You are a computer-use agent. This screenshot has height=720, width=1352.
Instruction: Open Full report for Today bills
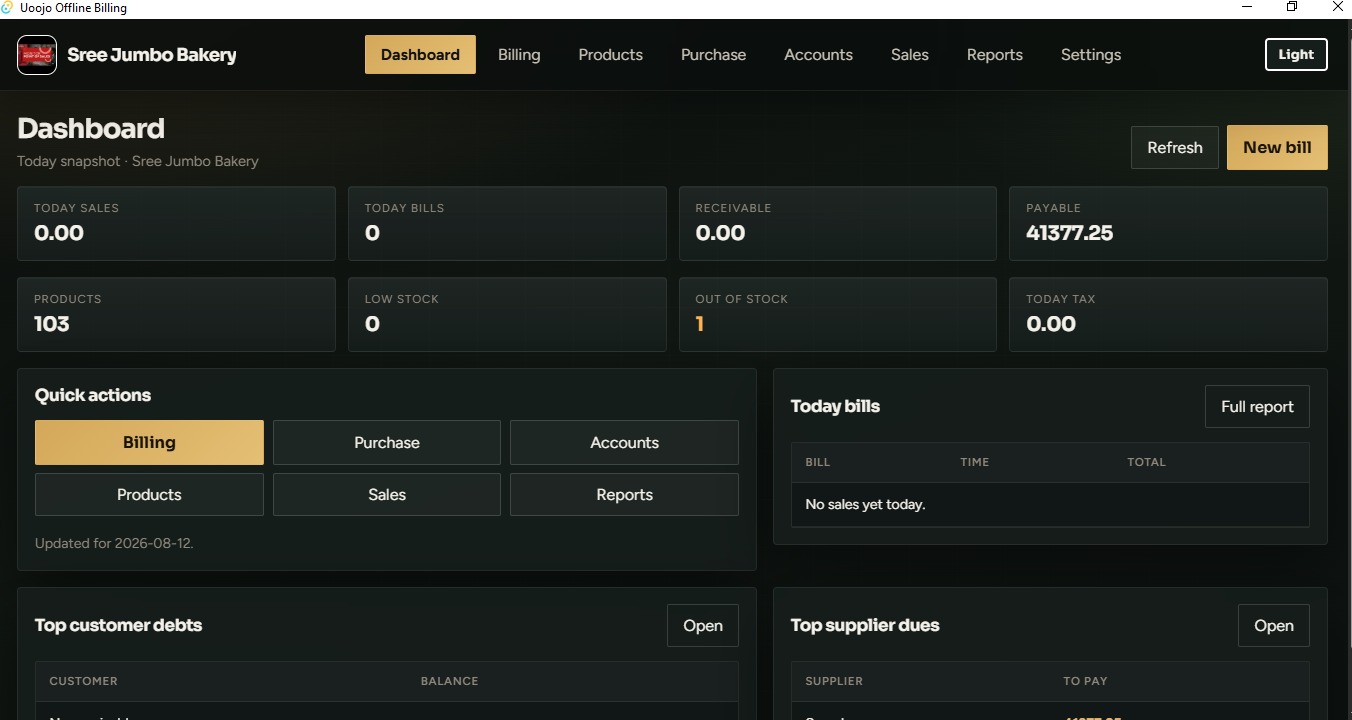click(x=1257, y=406)
